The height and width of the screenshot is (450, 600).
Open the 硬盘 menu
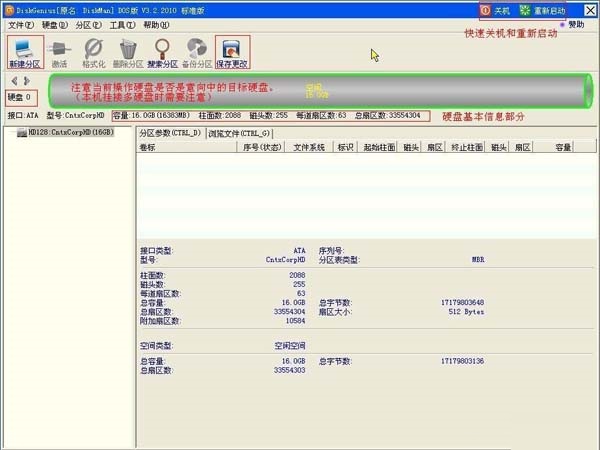pyautogui.click(x=55, y=25)
